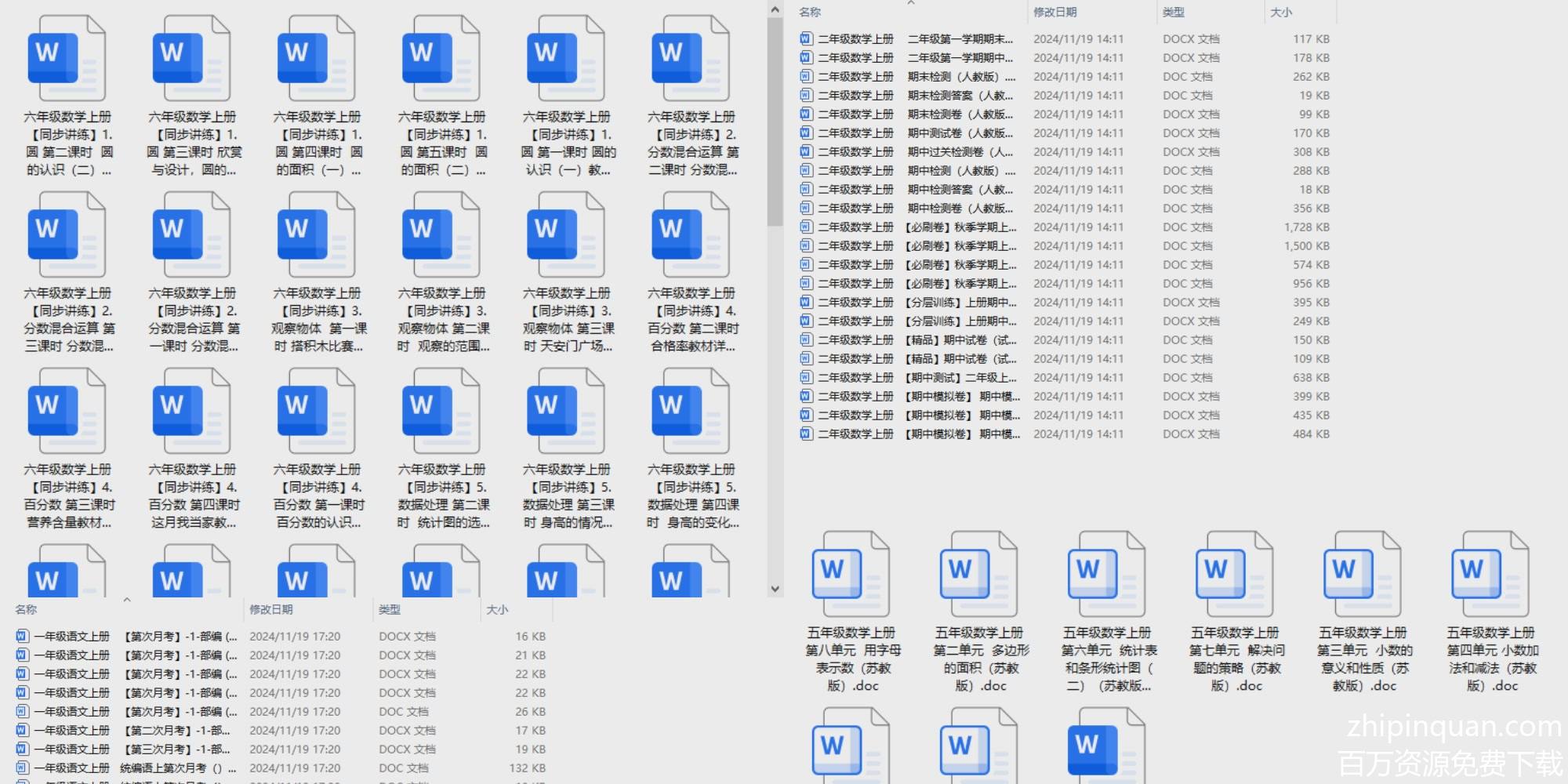Click sort arrow above 名称 in top-right list

pos(911,4)
